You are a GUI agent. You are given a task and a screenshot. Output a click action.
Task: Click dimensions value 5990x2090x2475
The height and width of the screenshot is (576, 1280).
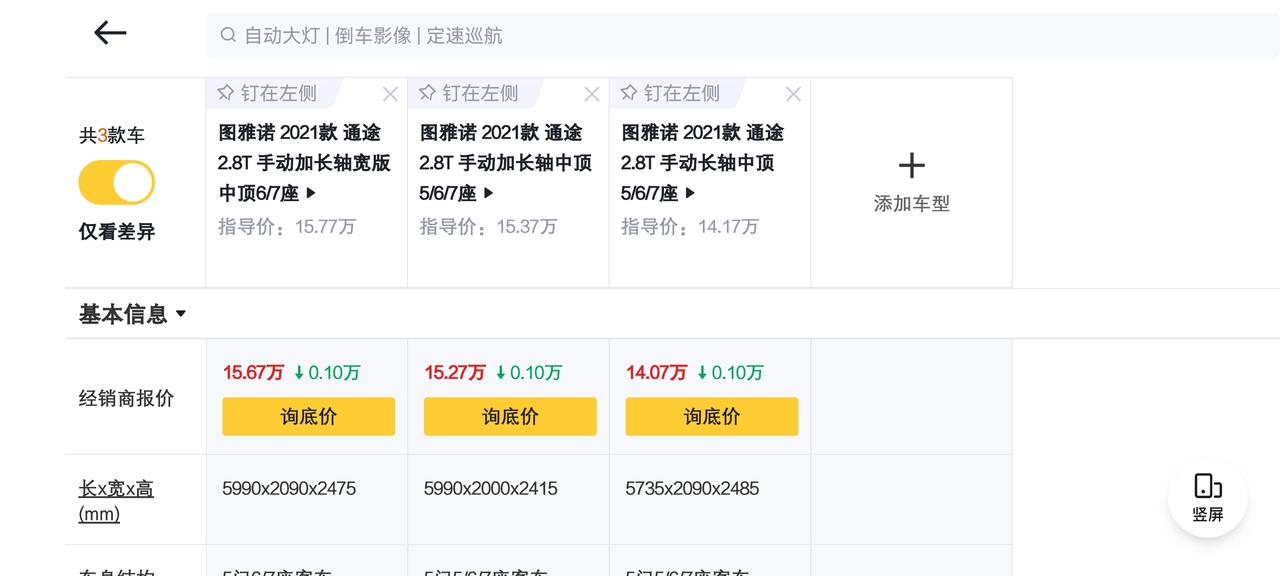point(289,488)
